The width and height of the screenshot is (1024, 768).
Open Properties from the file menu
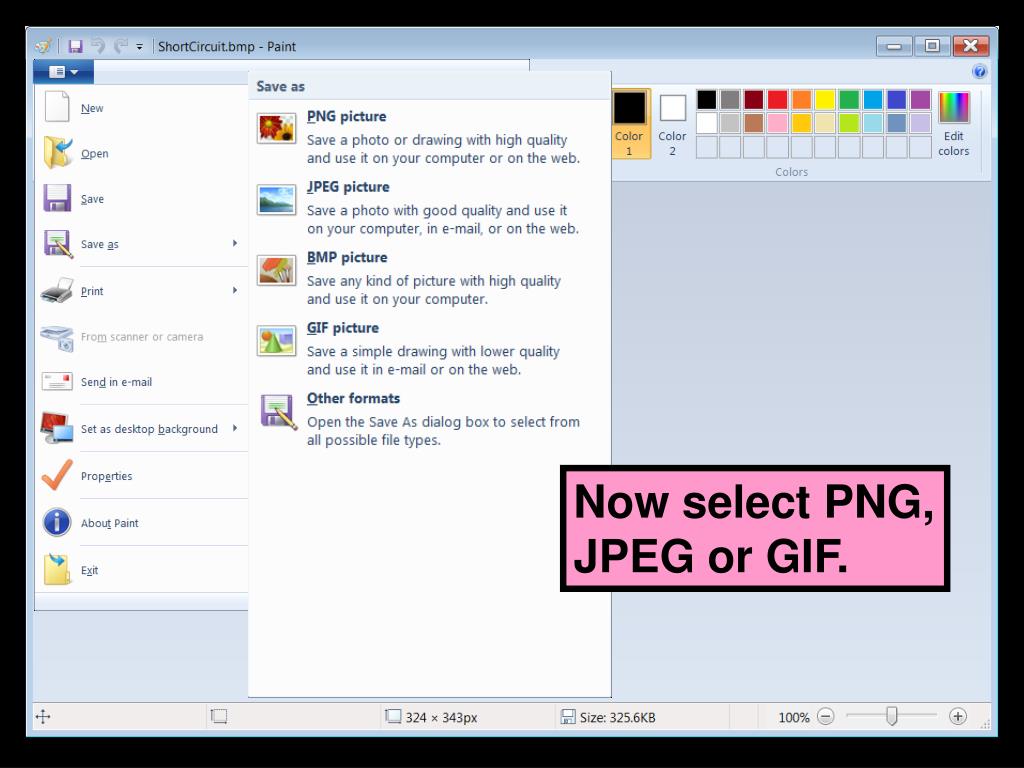142,475
